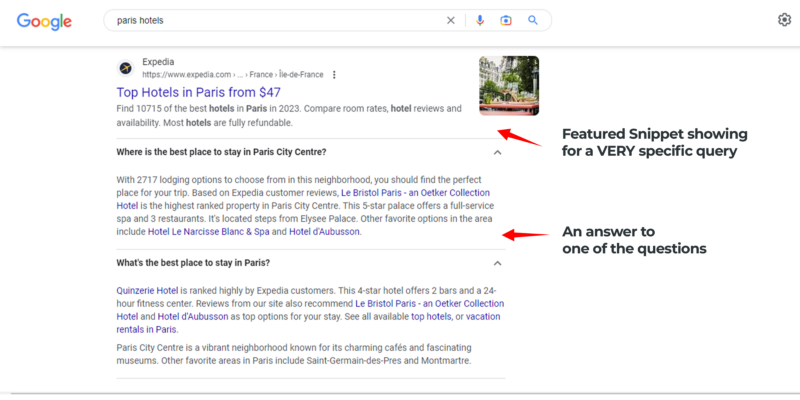Open the three-dot menu beside Expedia URL
Viewport: 800px width, 400px height.
(x=334, y=74)
